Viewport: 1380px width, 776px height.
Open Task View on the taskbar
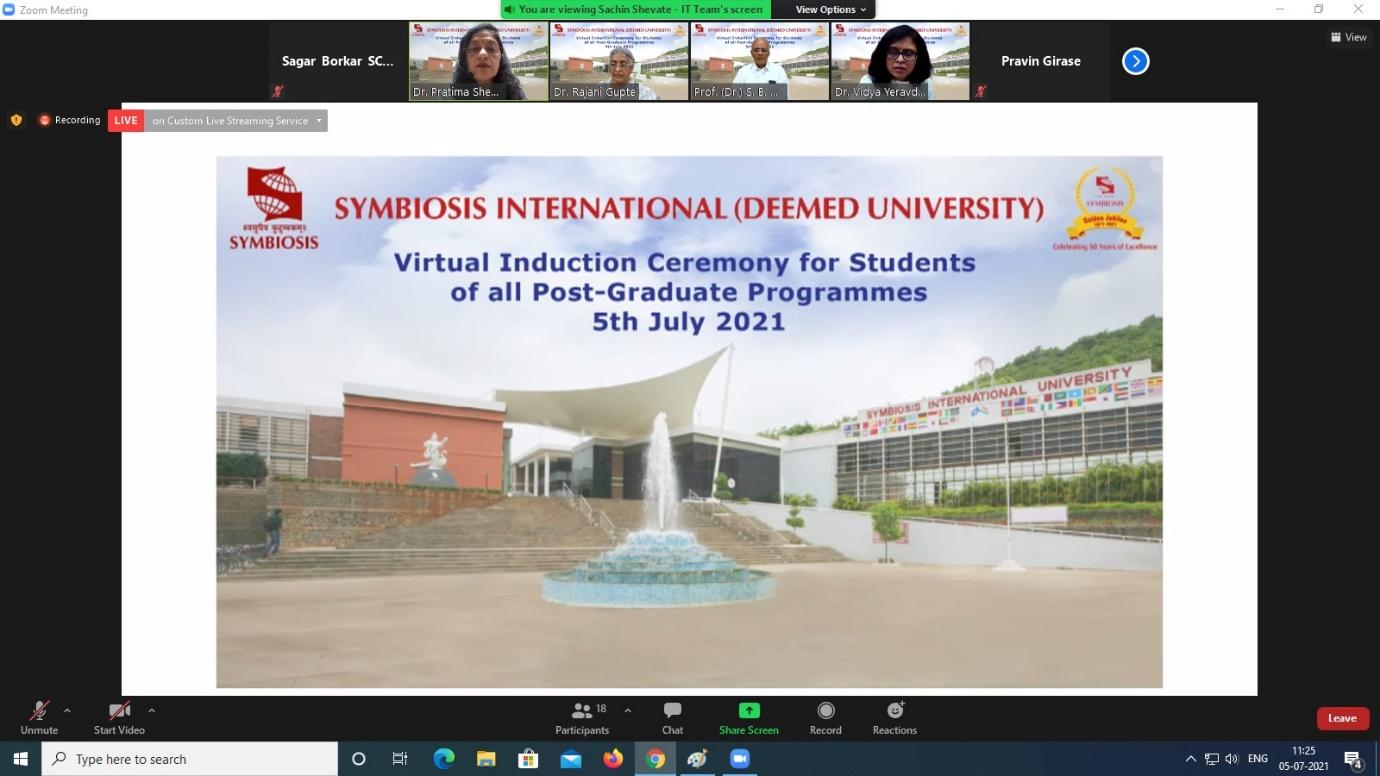[400, 759]
